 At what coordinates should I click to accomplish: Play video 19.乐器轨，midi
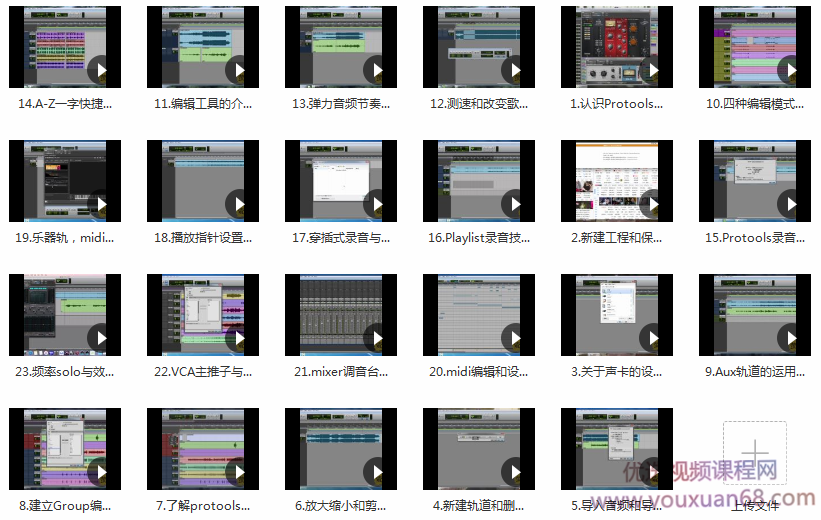tap(99, 203)
